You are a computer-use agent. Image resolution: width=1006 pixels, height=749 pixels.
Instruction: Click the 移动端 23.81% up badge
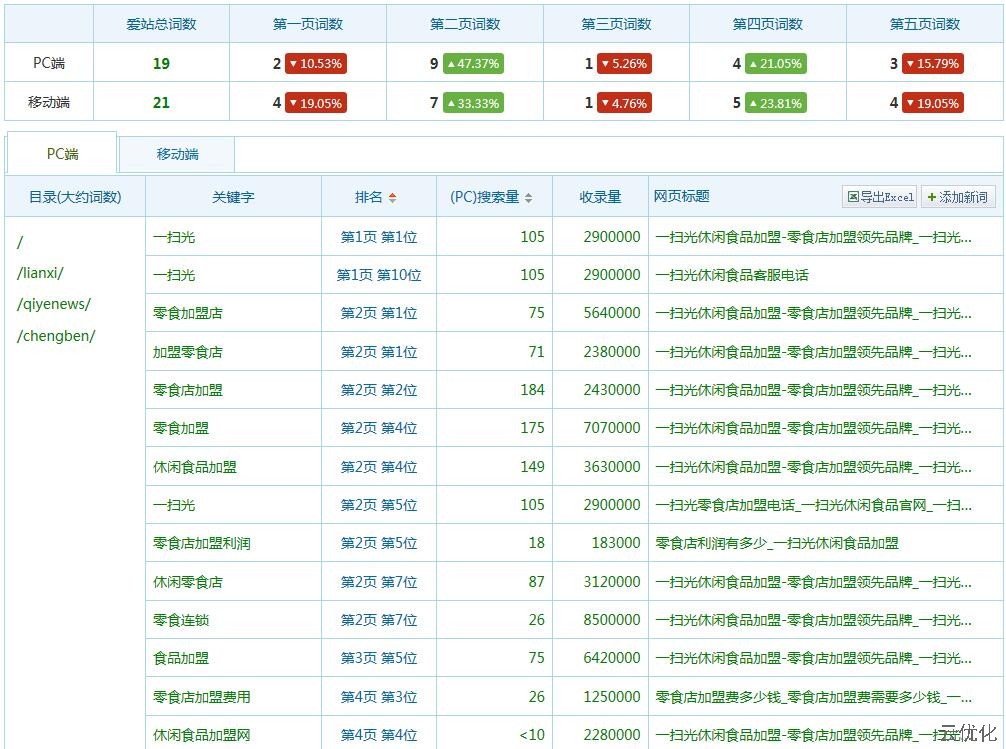(776, 103)
